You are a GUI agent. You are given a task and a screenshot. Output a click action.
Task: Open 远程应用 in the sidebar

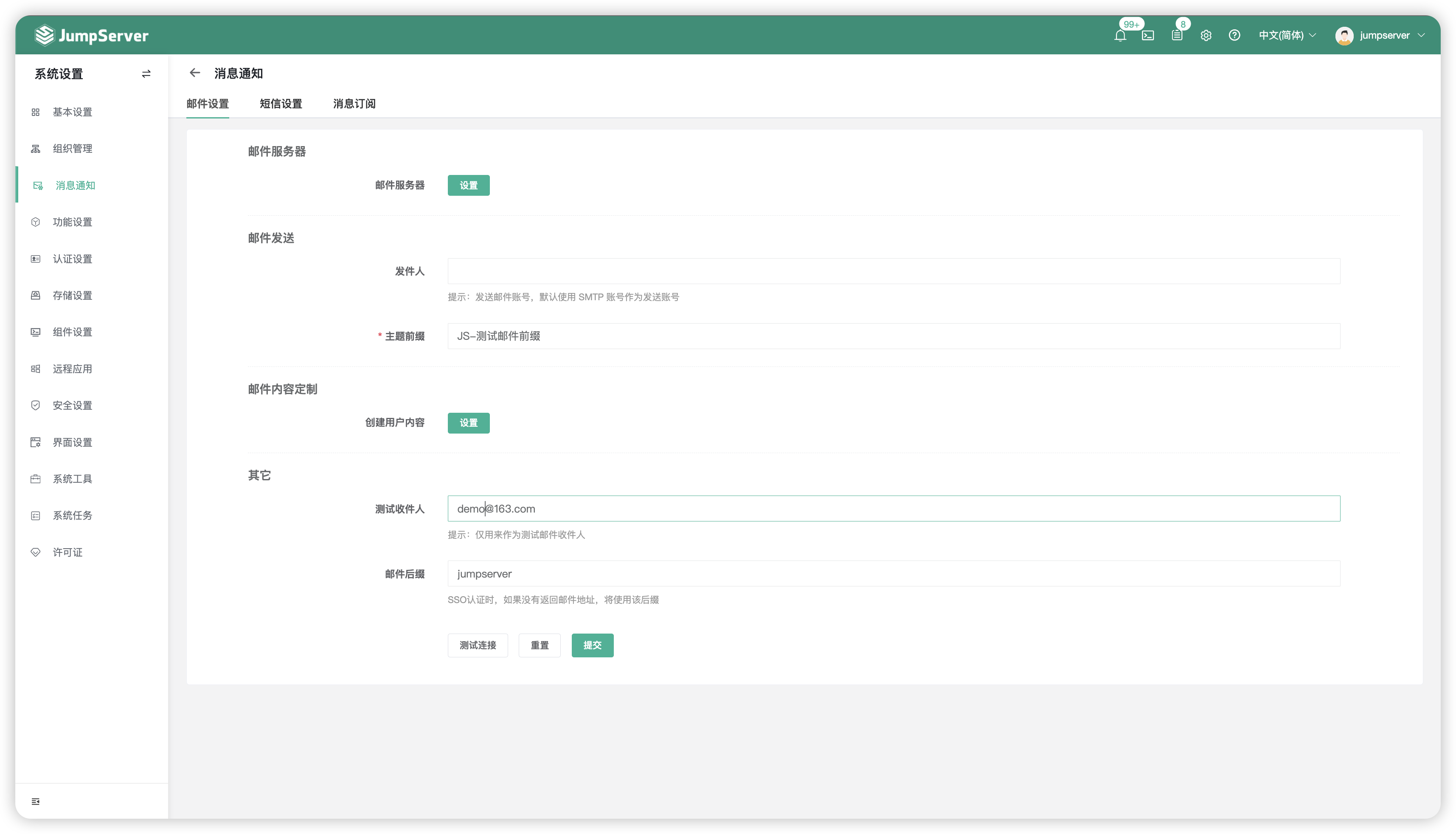(x=92, y=369)
